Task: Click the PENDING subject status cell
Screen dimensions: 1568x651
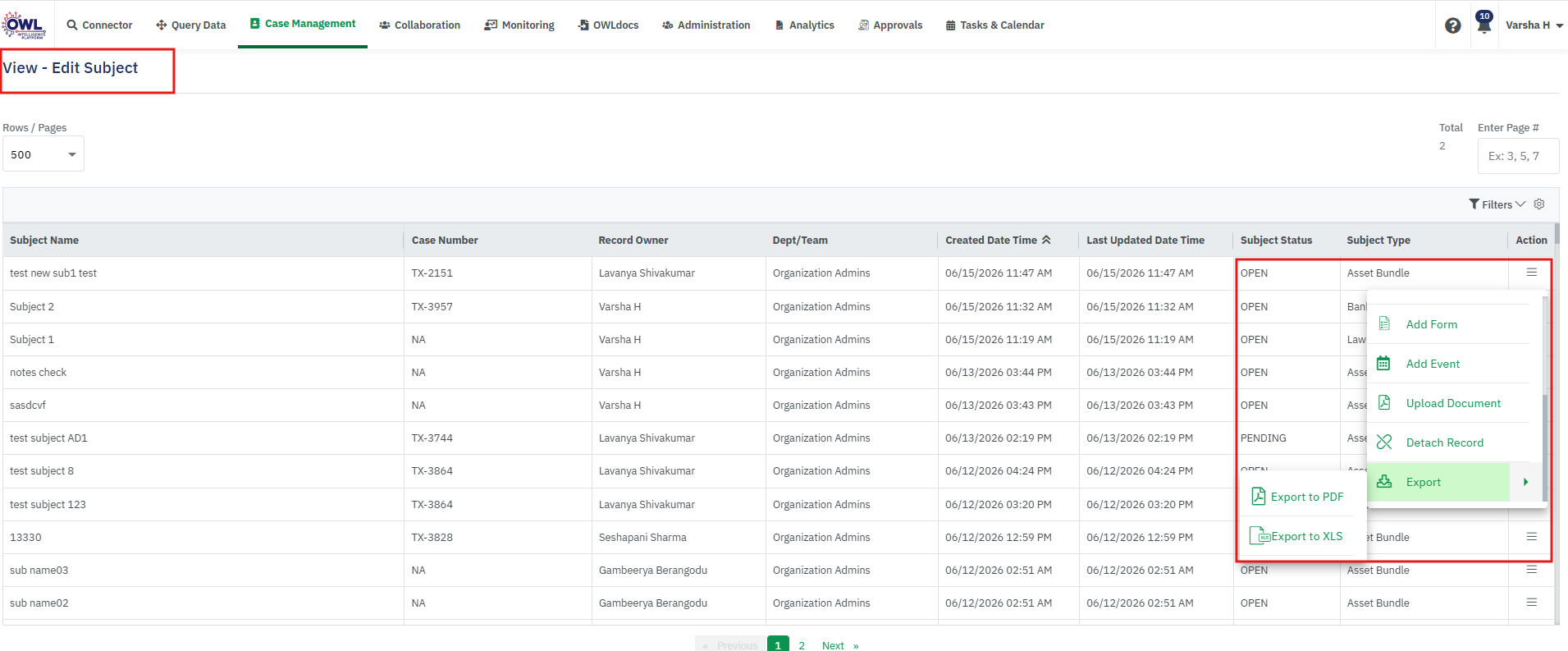Action: pyautogui.click(x=1263, y=438)
